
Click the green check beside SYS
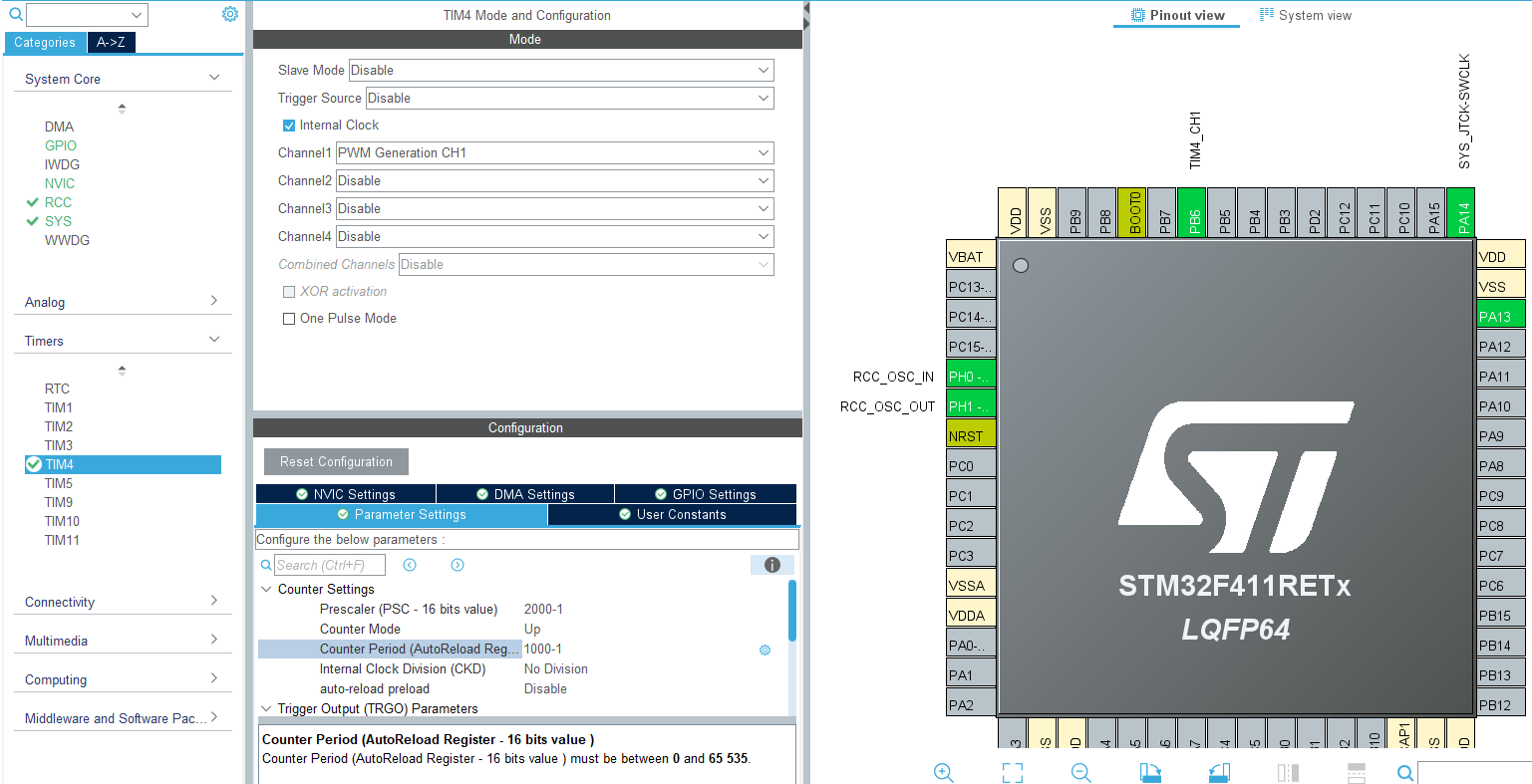point(33,221)
